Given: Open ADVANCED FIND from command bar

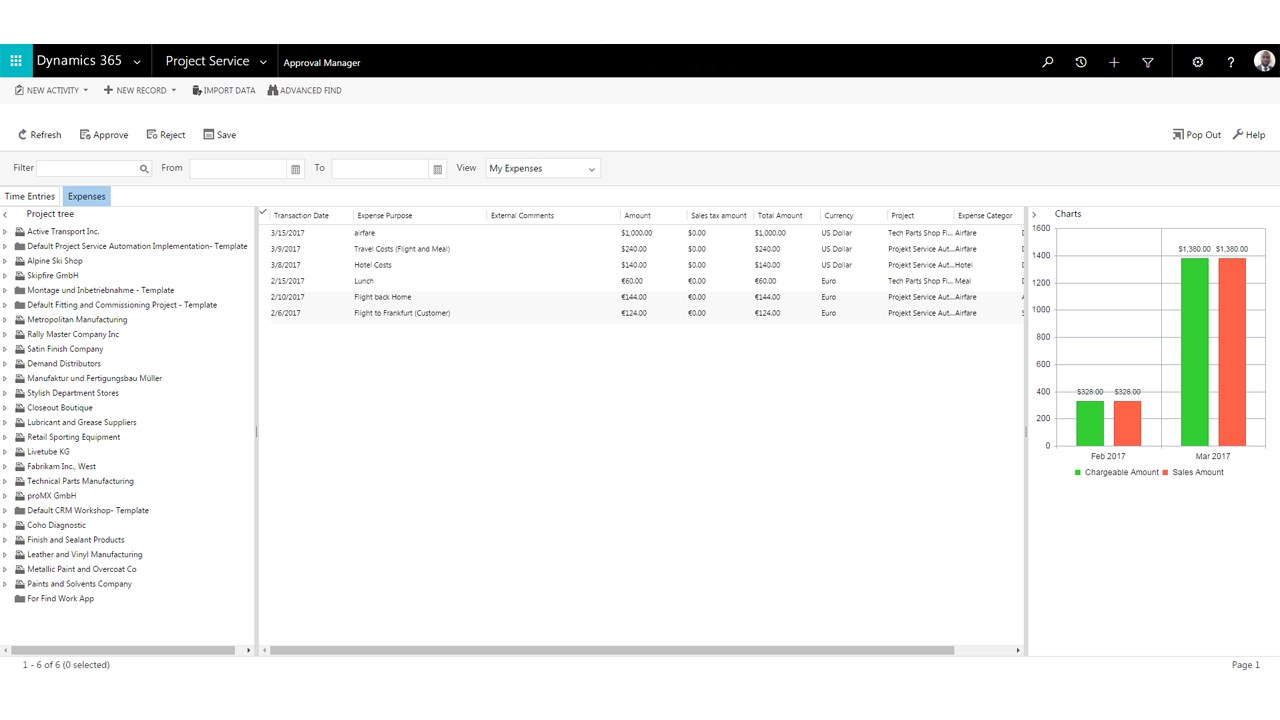Looking at the screenshot, I should click(x=305, y=91).
